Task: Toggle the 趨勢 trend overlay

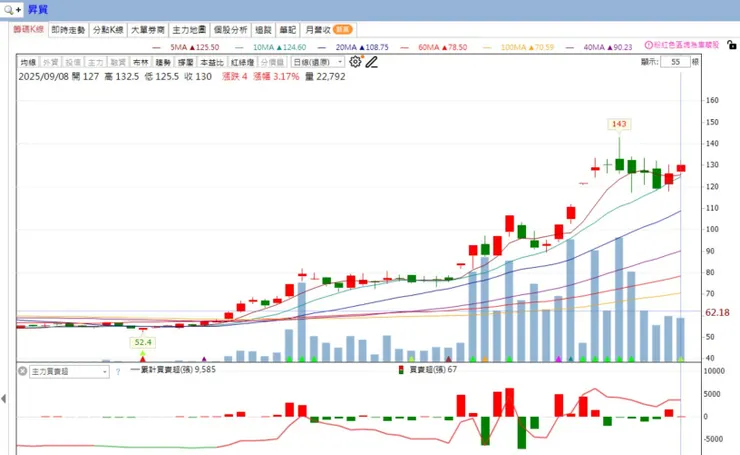Action: pos(163,62)
